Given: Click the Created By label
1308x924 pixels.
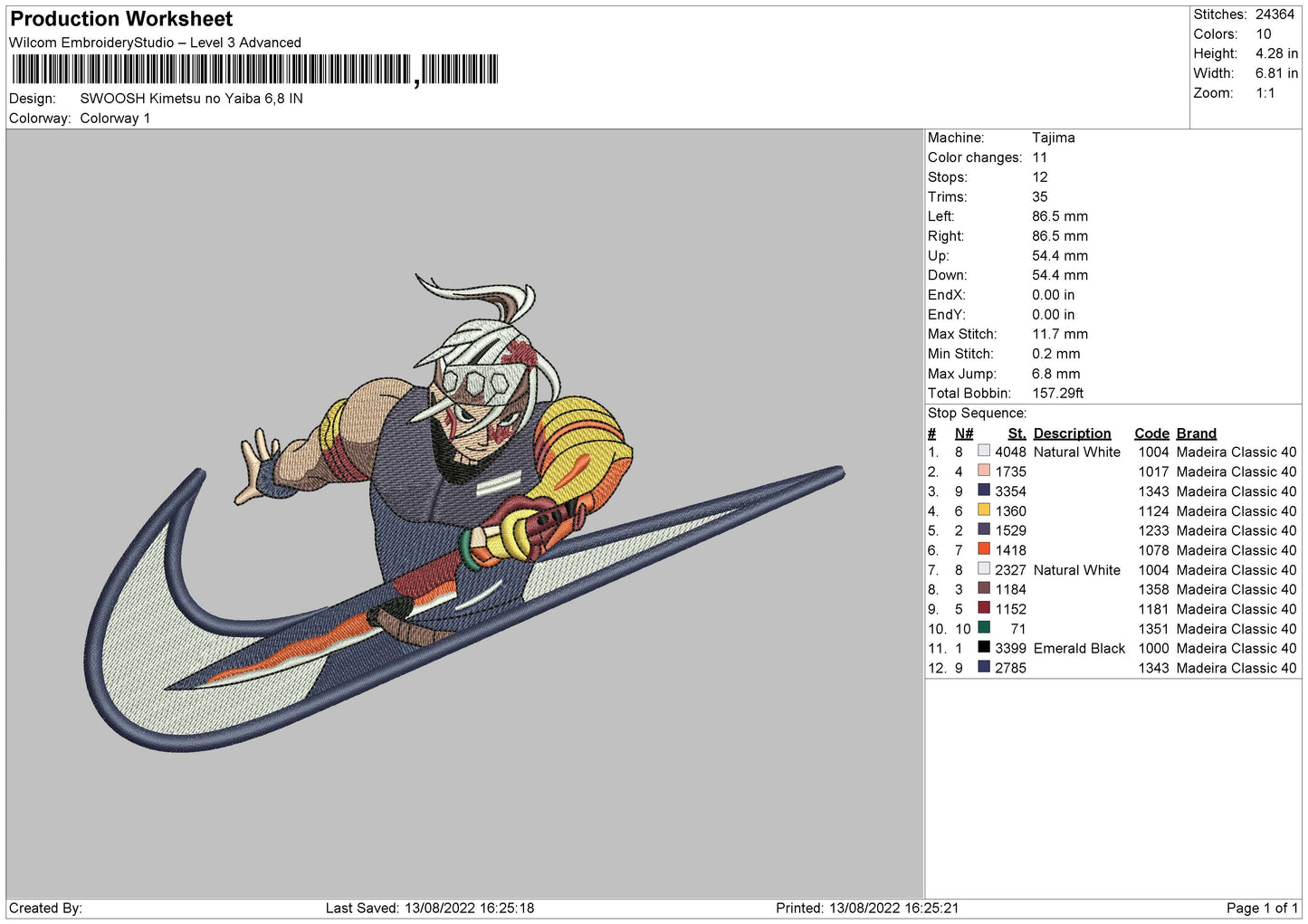Looking at the screenshot, I should click(45, 908).
